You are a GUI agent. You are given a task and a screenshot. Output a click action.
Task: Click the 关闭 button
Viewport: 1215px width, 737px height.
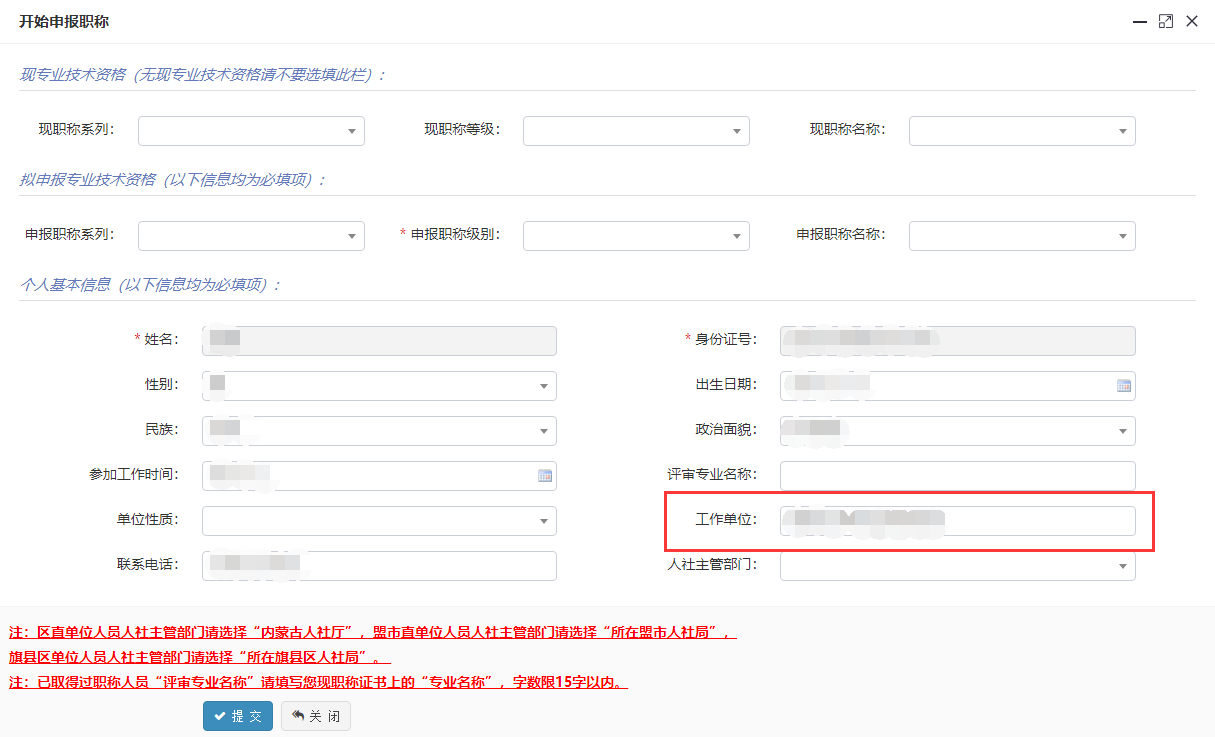(x=316, y=716)
